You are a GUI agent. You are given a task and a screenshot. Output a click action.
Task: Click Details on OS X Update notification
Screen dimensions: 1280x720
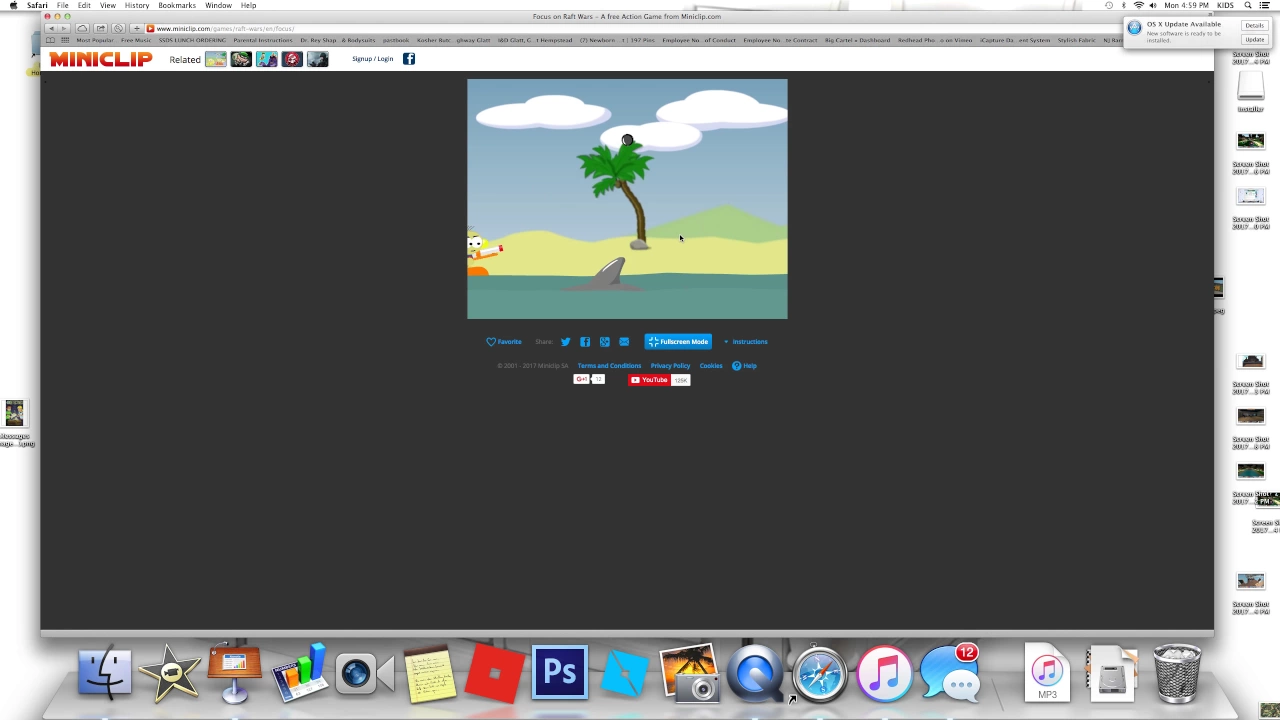(1254, 25)
